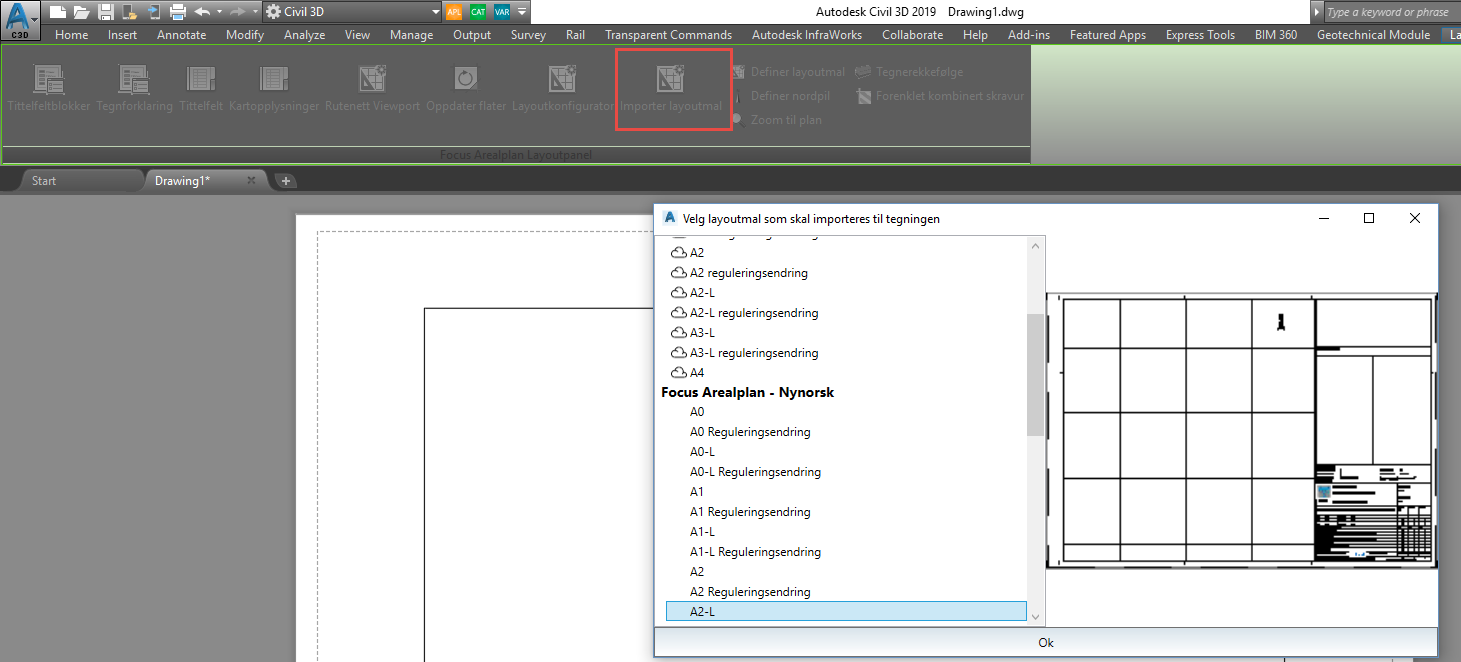The height and width of the screenshot is (662, 1461).
Task: Open the Tegnforklaring tool
Action: [134, 80]
